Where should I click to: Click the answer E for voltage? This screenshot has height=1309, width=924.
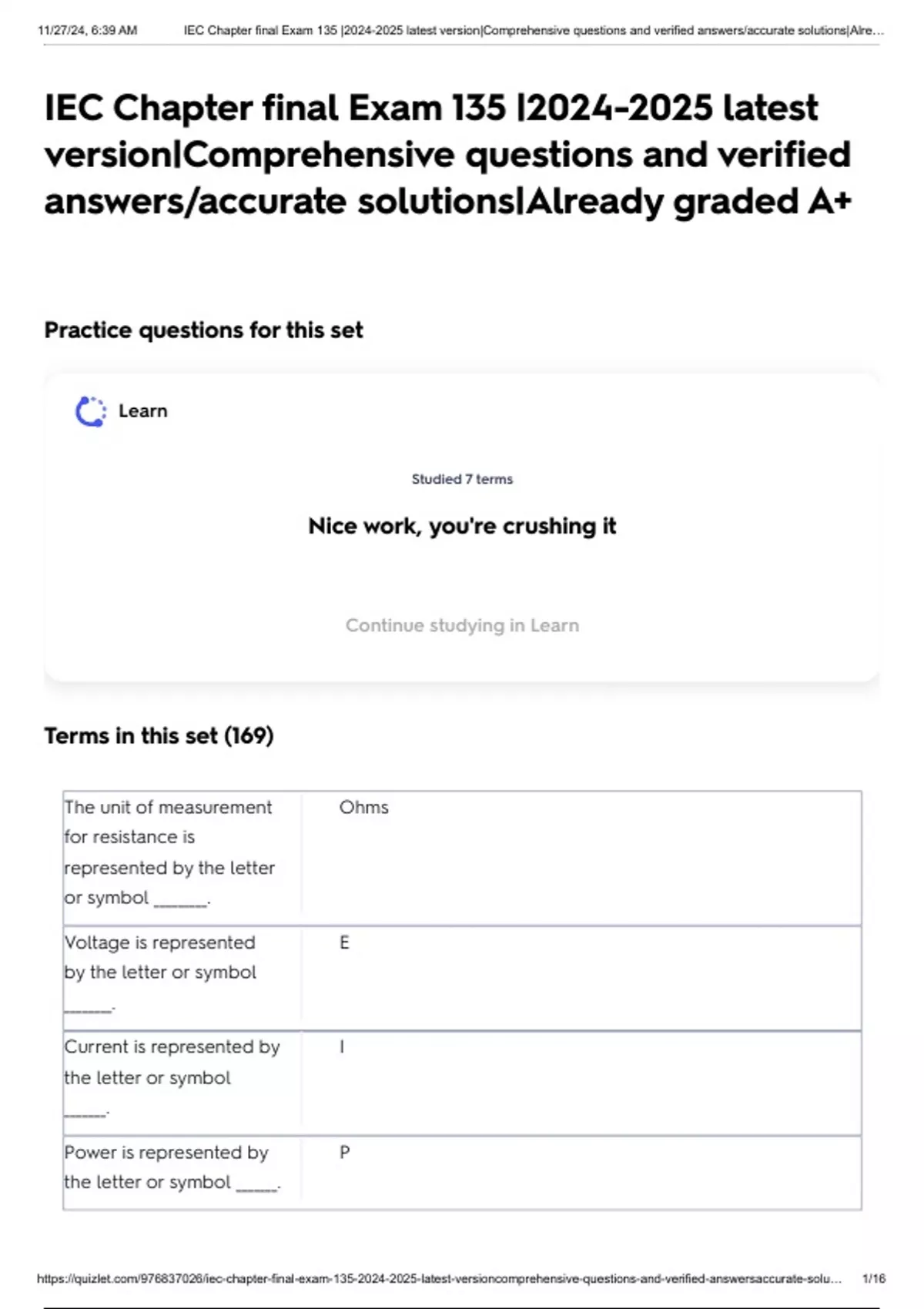(344, 942)
